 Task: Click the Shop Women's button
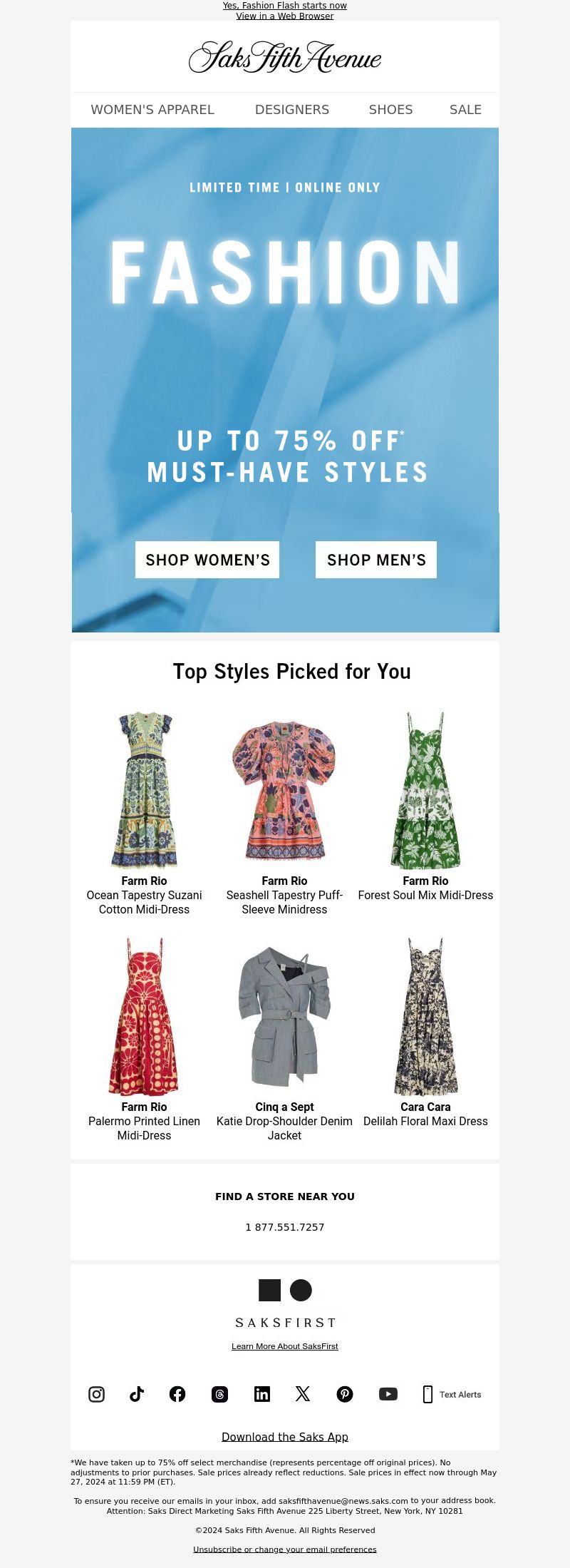[207, 560]
